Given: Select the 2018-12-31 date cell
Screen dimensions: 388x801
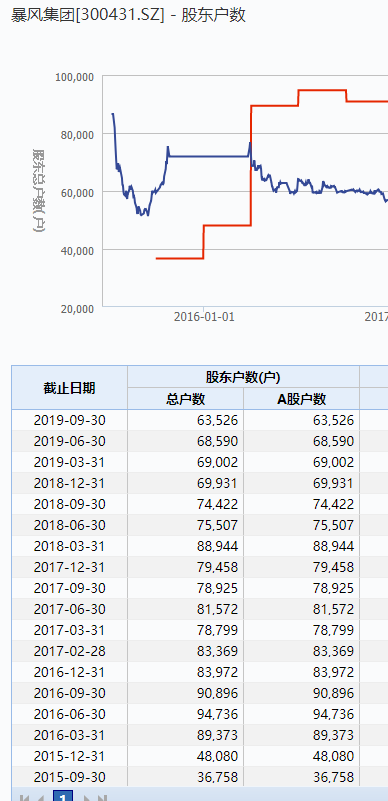Looking at the screenshot, I should [69, 483].
